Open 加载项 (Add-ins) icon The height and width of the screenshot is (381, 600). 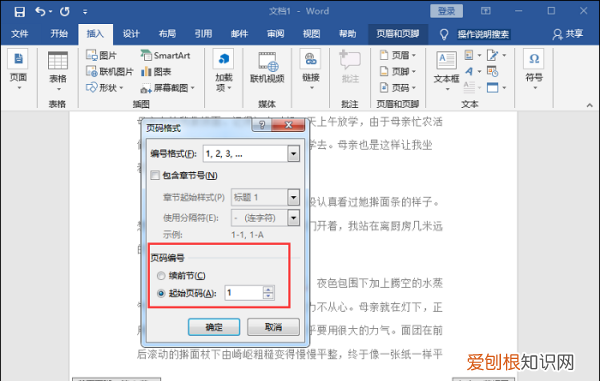point(224,59)
